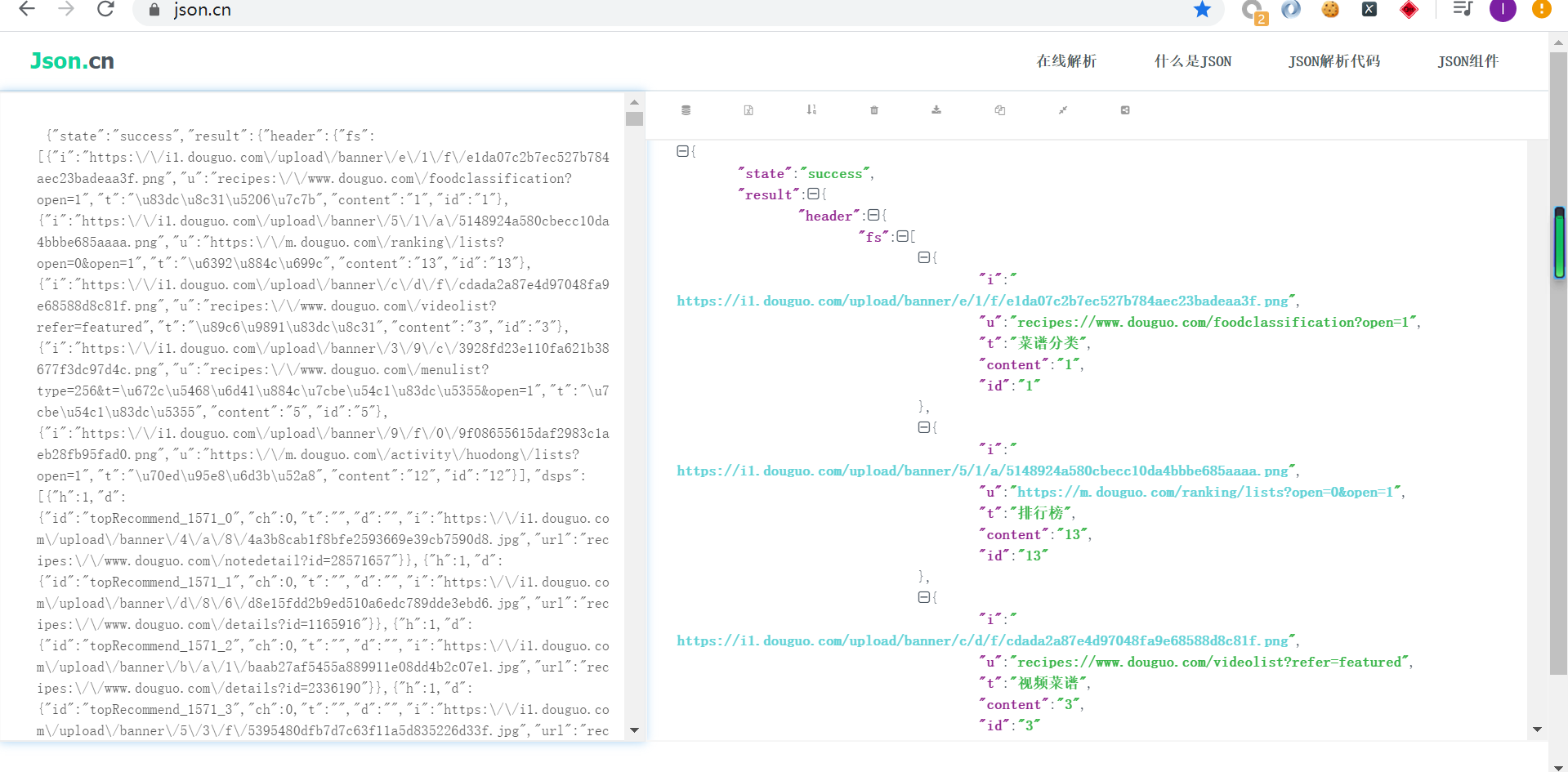The height and width of the screenshot is (772, 1568).
Task: Bookmark this page with the blue star
Action: (1202, 9)
